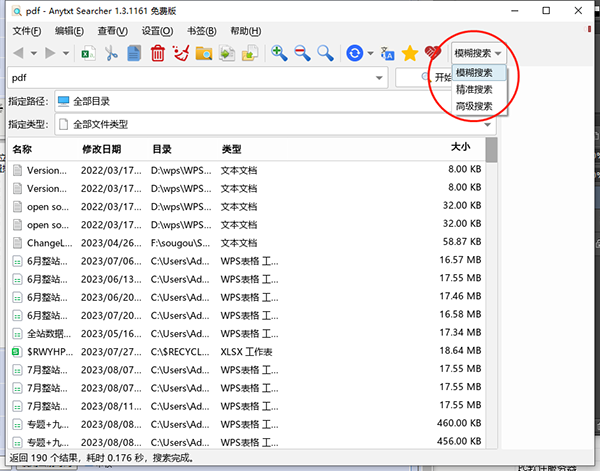Click the 开始 search button
This screenshot has height=471, width=600.
click(424, 78)
